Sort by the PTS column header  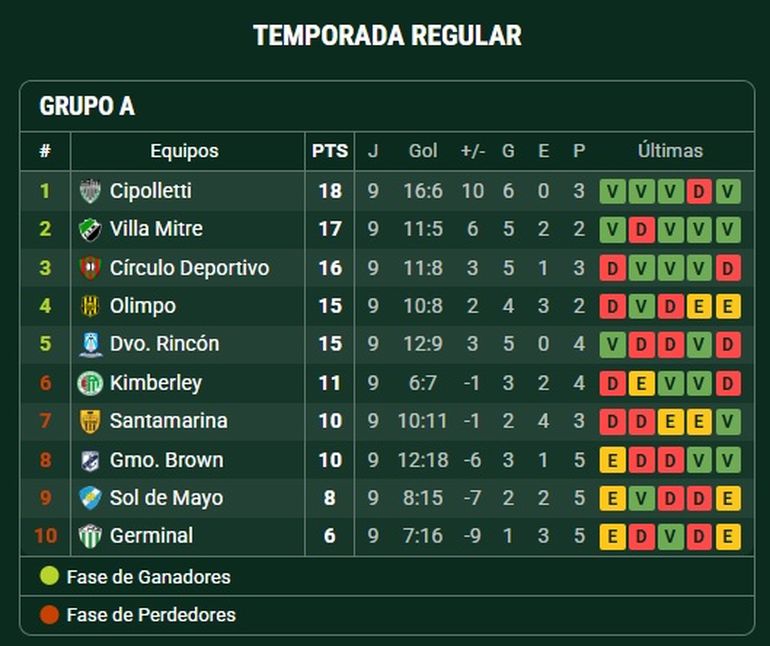[330, 151]
